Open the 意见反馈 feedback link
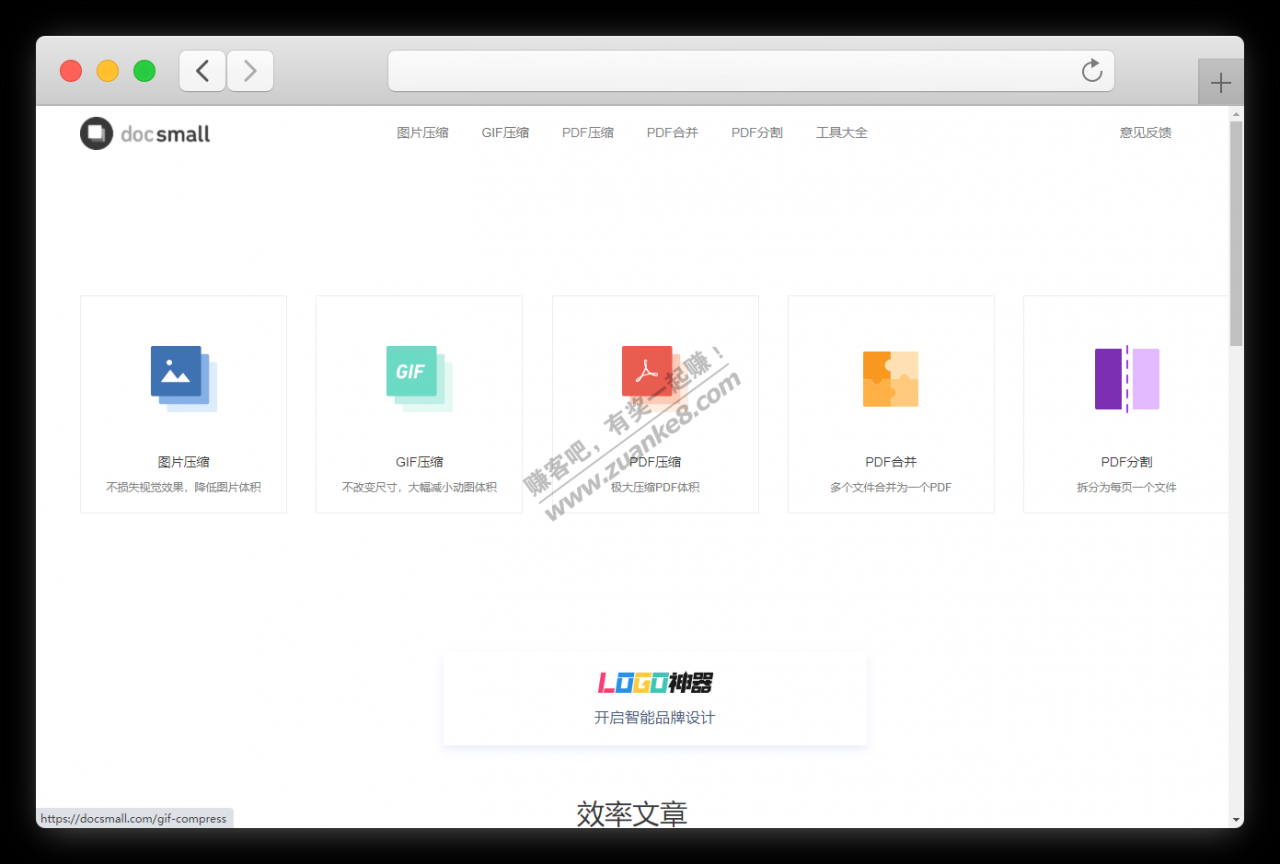Image resolution: width=1280 pixels, height=864 pixels. tap(1146, 133)
